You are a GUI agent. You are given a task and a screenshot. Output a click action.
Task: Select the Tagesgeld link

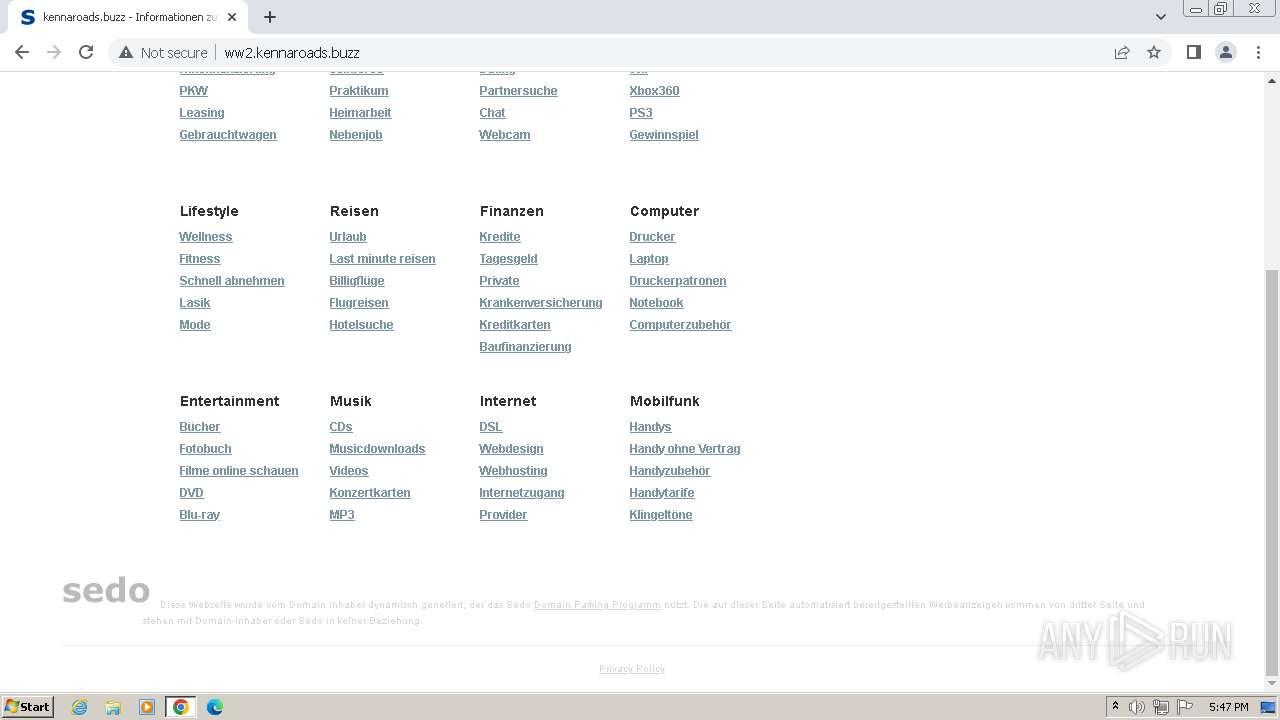point(508,259)
